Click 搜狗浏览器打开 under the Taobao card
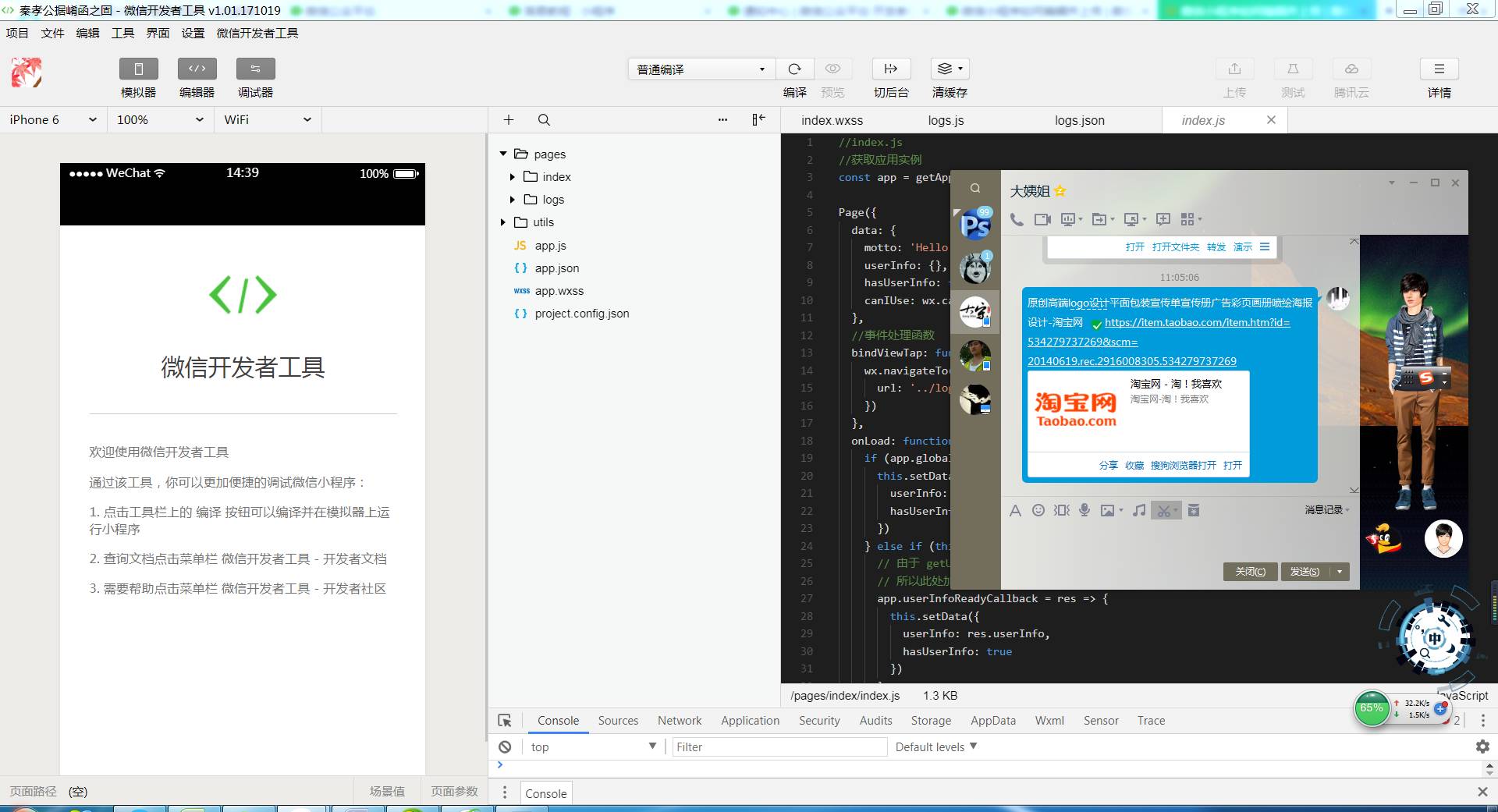The height and width of the screenshot is (812, 1498). pos(1183,465)
